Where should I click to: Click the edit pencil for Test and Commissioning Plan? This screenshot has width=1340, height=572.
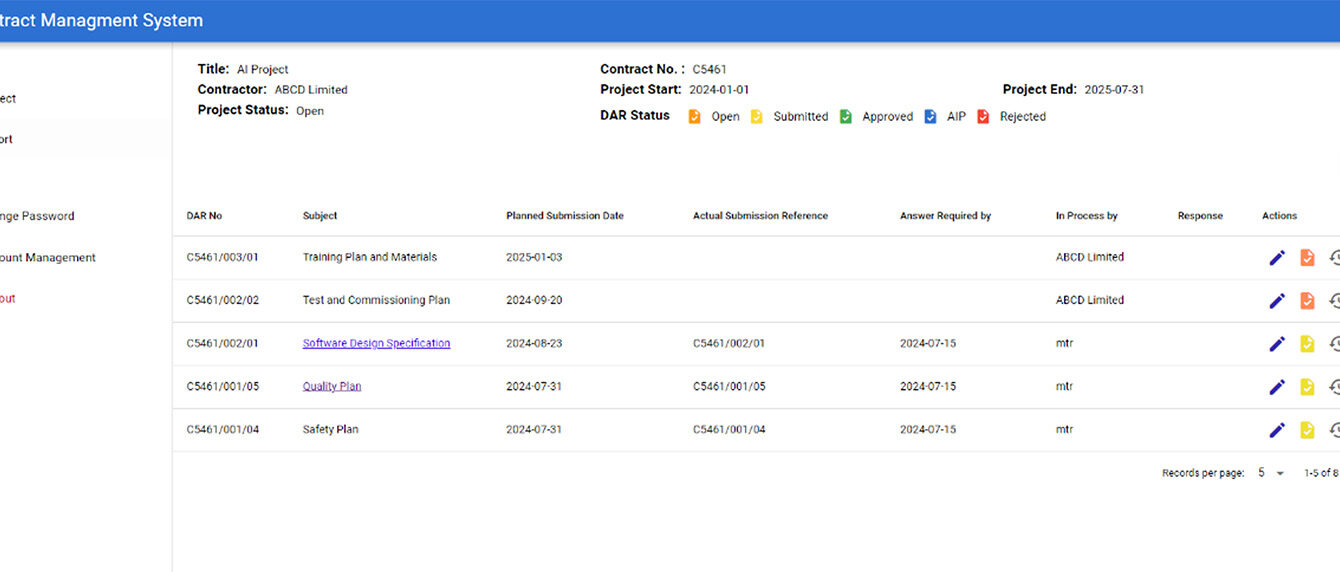tap(1276, 301)
